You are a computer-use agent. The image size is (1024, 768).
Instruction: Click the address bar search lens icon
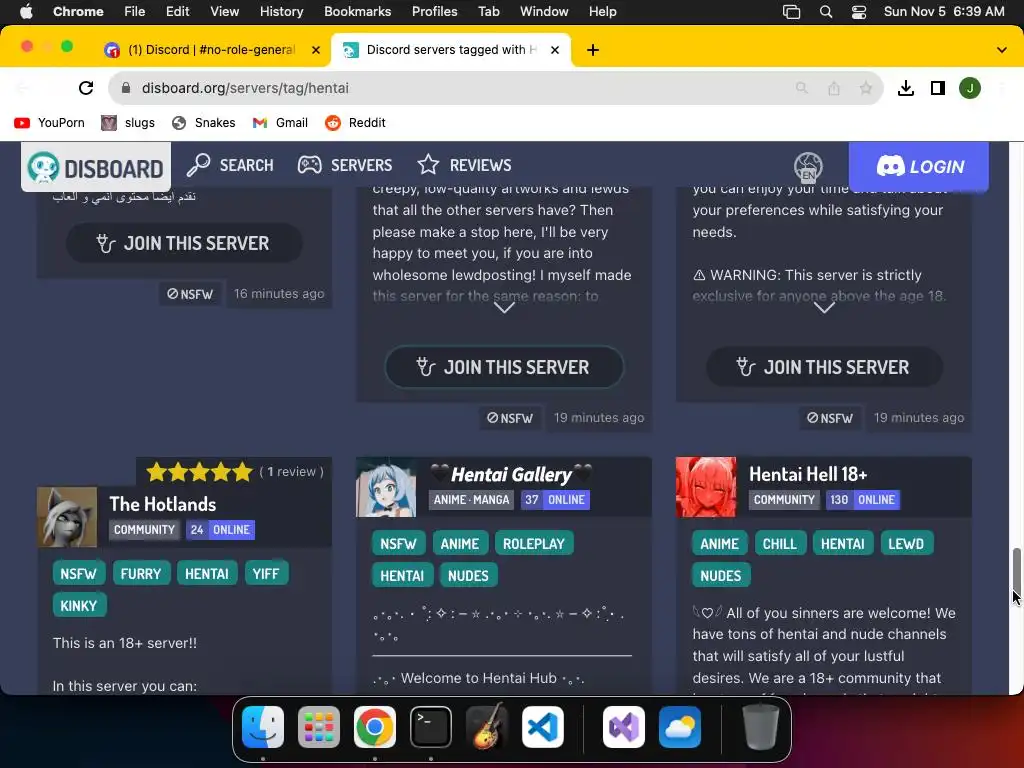pyautogui.click(x=801, y=88)
